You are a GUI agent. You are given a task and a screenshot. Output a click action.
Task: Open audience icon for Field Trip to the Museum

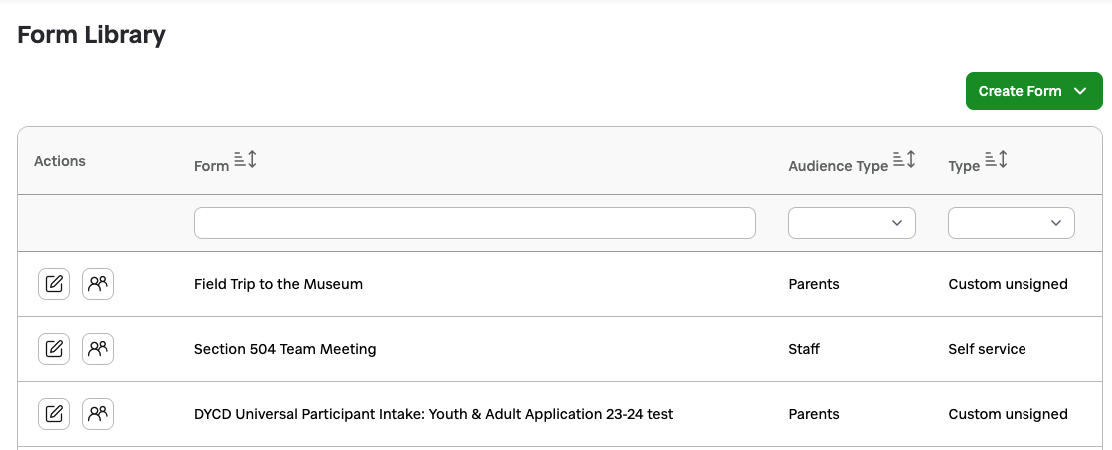[x=98, y=284]
